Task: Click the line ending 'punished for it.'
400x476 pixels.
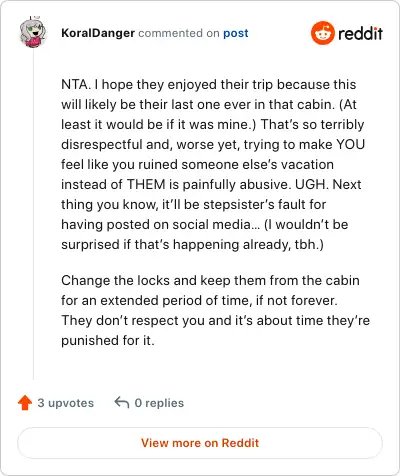Action: click(x=108, y=340)
